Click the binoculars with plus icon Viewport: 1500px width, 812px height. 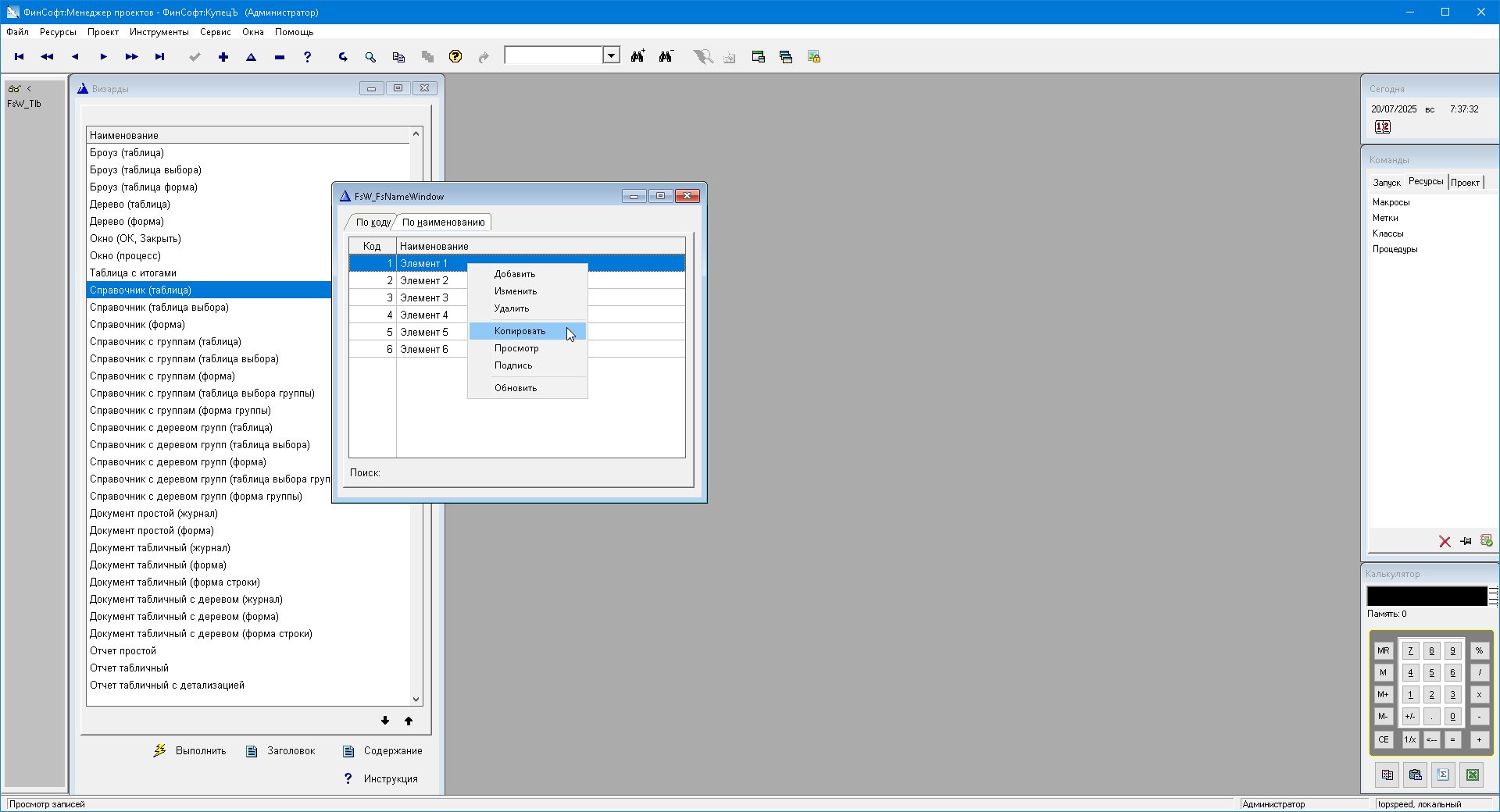point(638,57)
